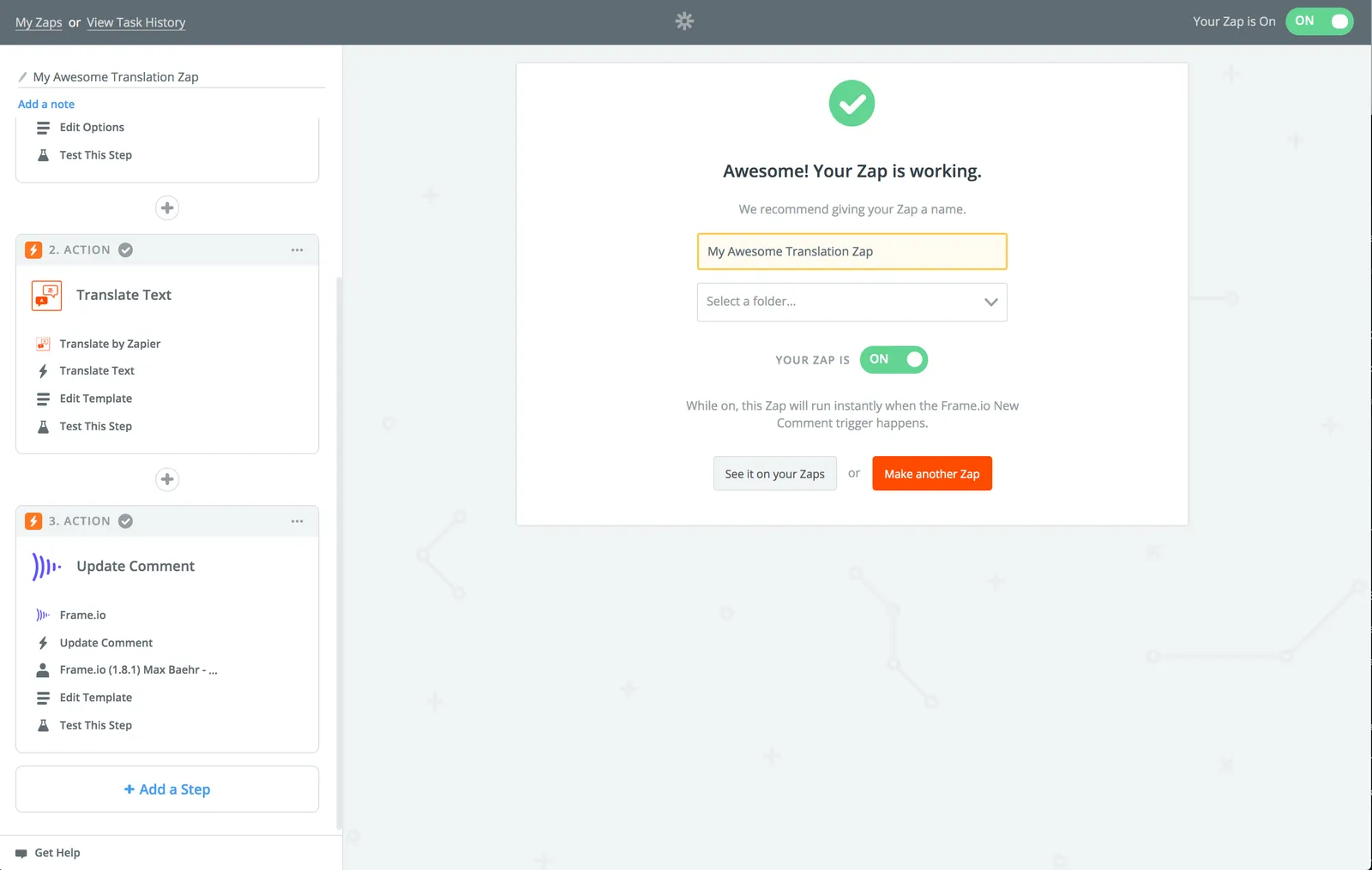This screenshot has height=870, width=1372.
Task: Click See it on your Zaps button
Action: click(x=774, y=473)
